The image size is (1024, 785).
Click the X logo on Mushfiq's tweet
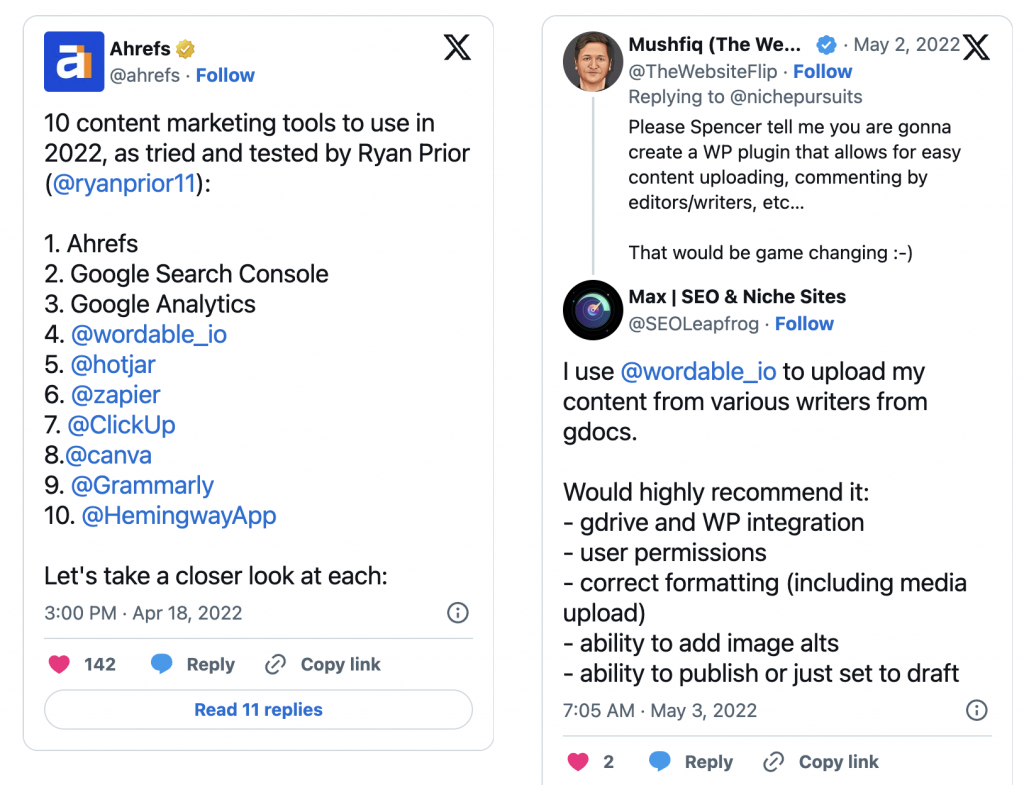(x=976, y=47)
